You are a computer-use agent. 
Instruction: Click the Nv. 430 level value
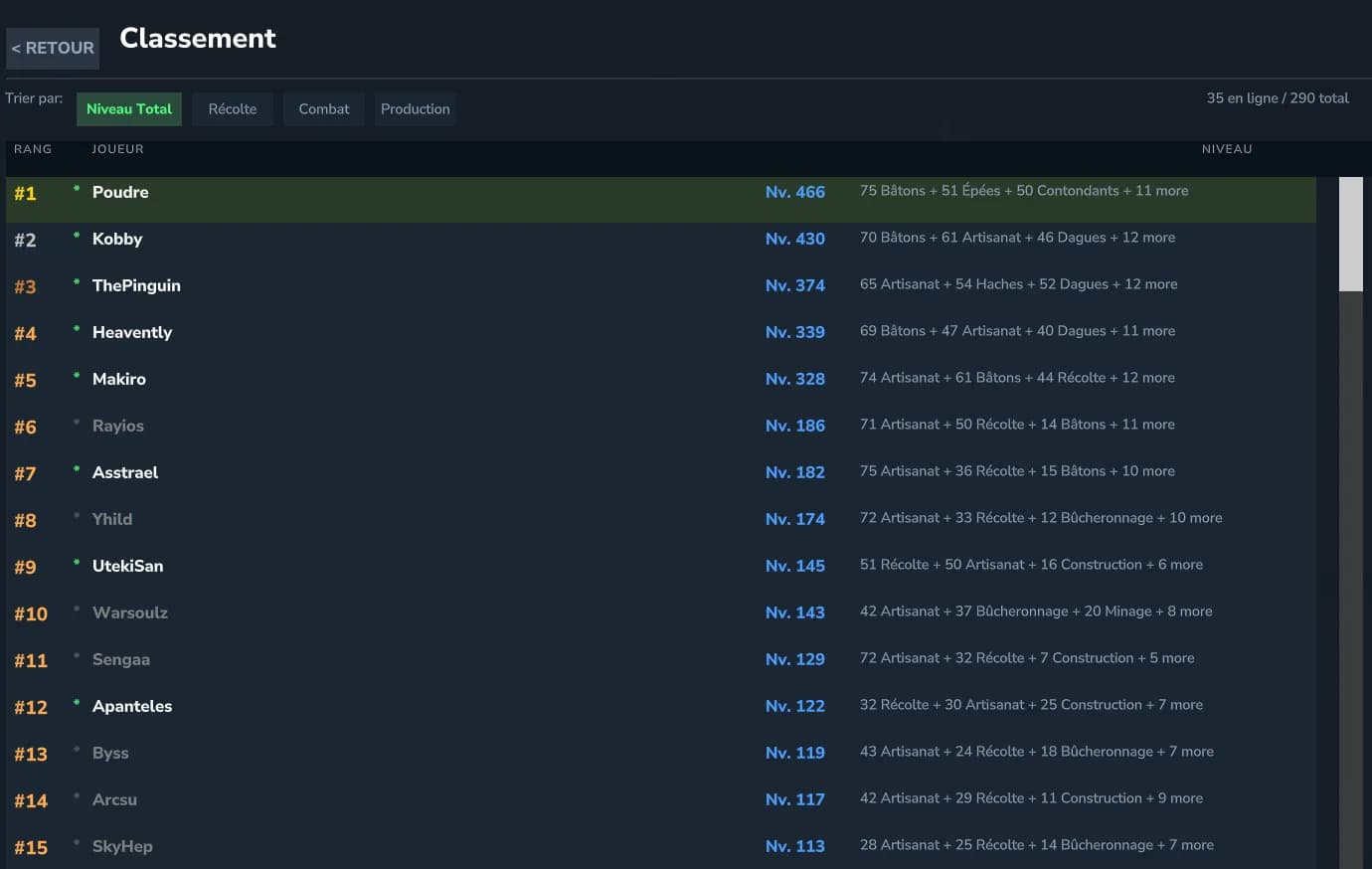(795, 239)
